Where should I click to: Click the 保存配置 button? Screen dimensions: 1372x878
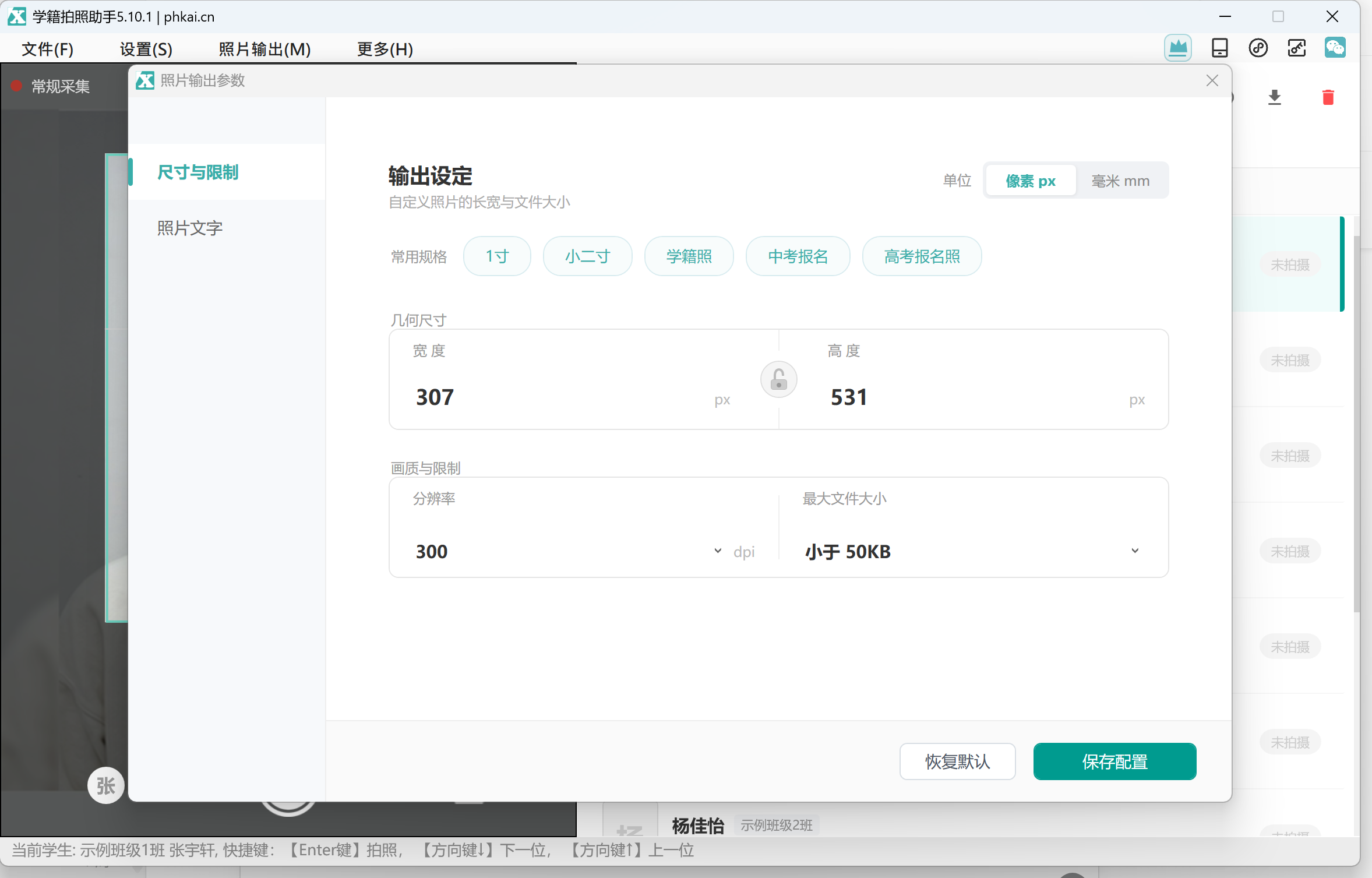1114,761
